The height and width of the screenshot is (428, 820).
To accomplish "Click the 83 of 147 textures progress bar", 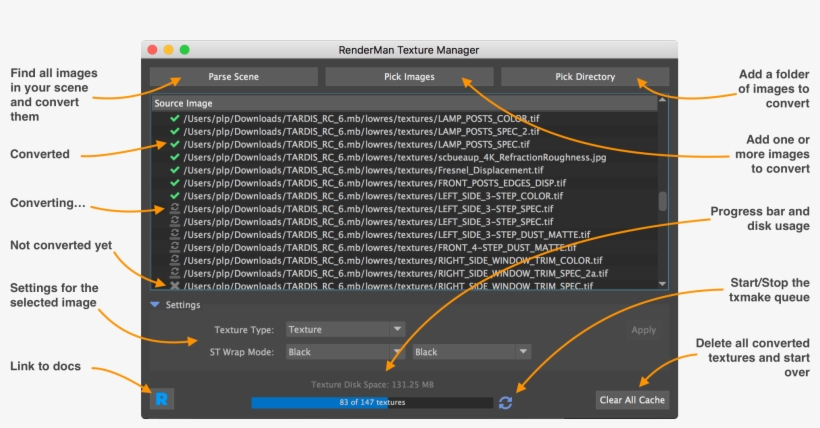I will 372,402.
